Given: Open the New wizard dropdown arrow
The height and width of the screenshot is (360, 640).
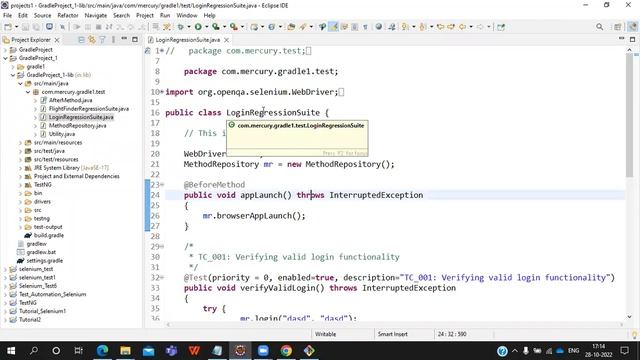Looking at the screenshot, I should tap(16, 27).
